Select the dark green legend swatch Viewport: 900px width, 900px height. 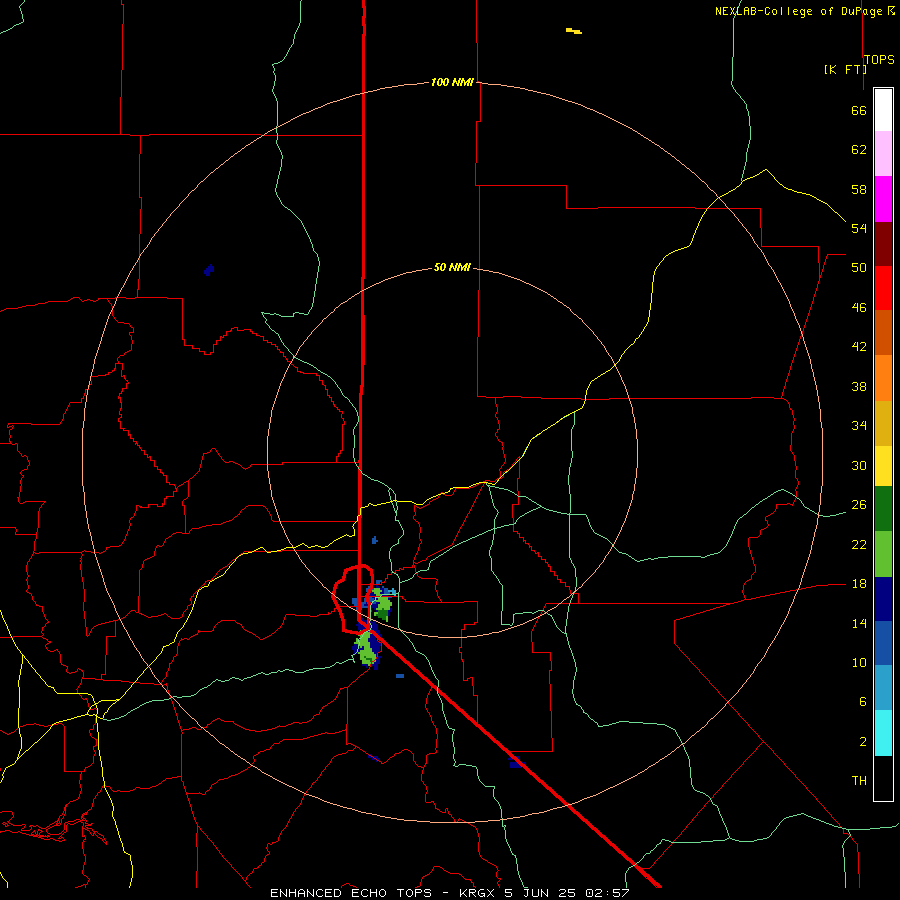[883, 509]
